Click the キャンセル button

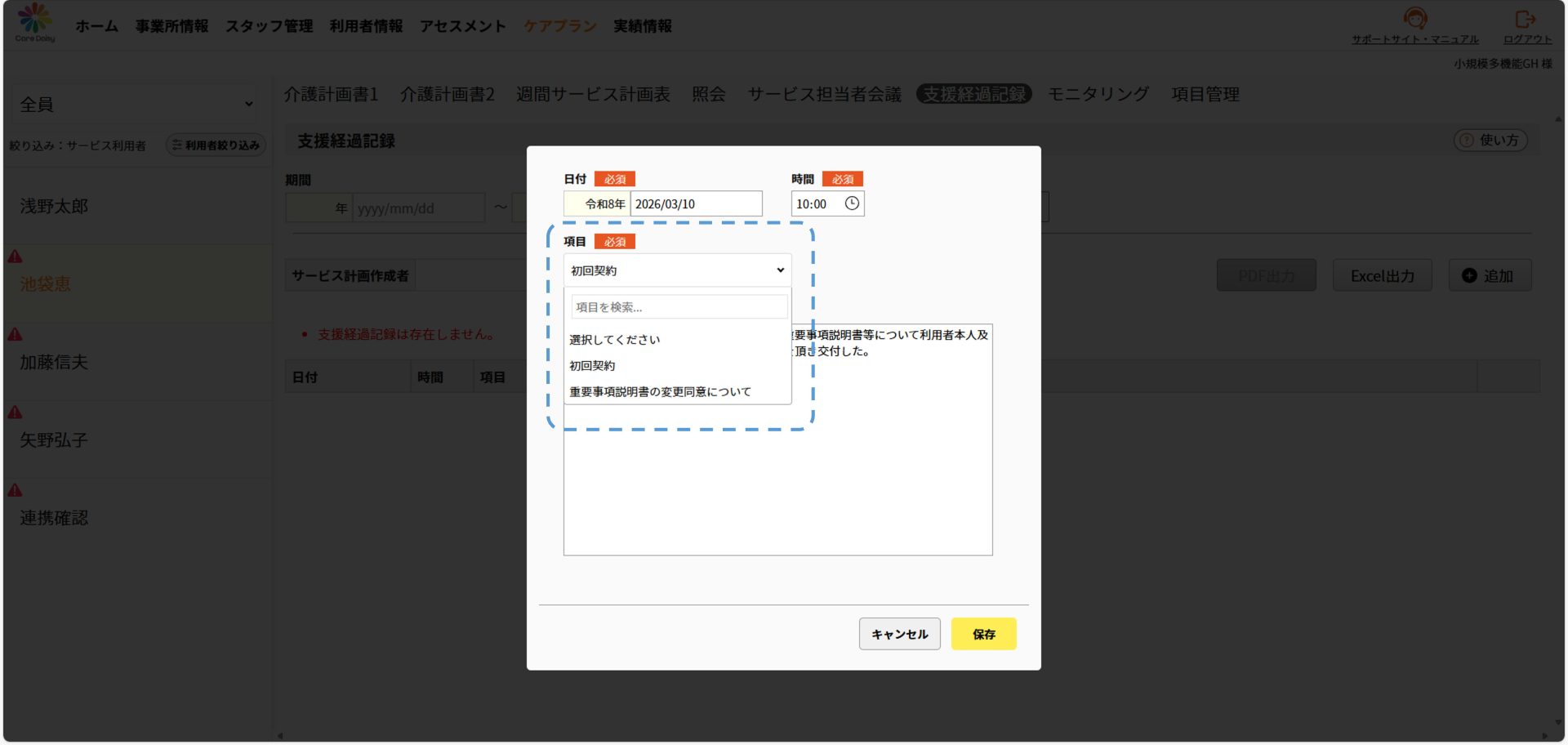click(x=899, y=634)
